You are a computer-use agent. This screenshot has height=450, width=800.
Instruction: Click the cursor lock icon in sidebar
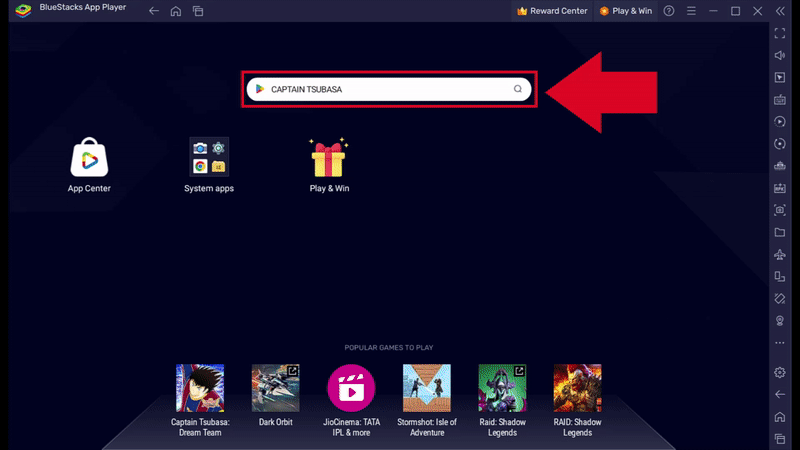click(x=780, y=78)
